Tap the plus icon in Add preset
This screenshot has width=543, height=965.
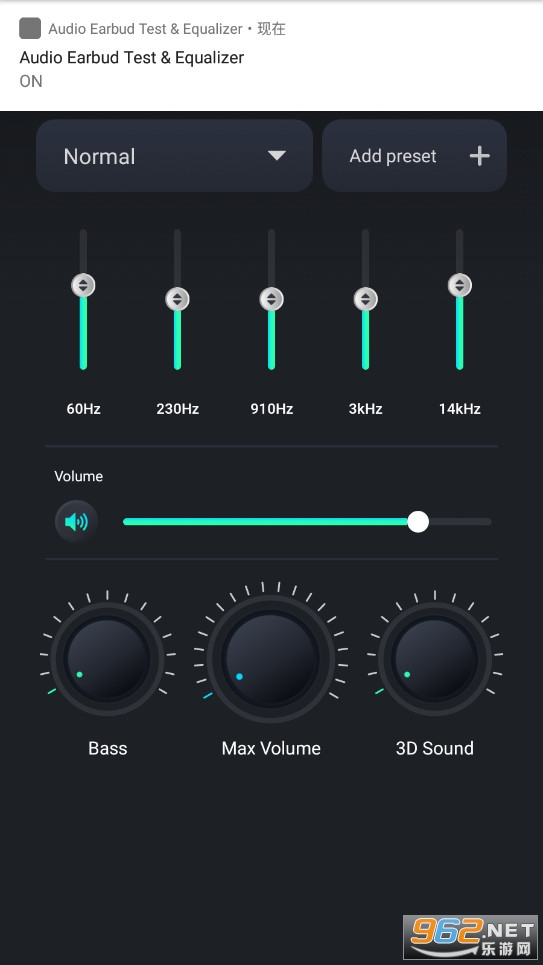tap(480, 156)
